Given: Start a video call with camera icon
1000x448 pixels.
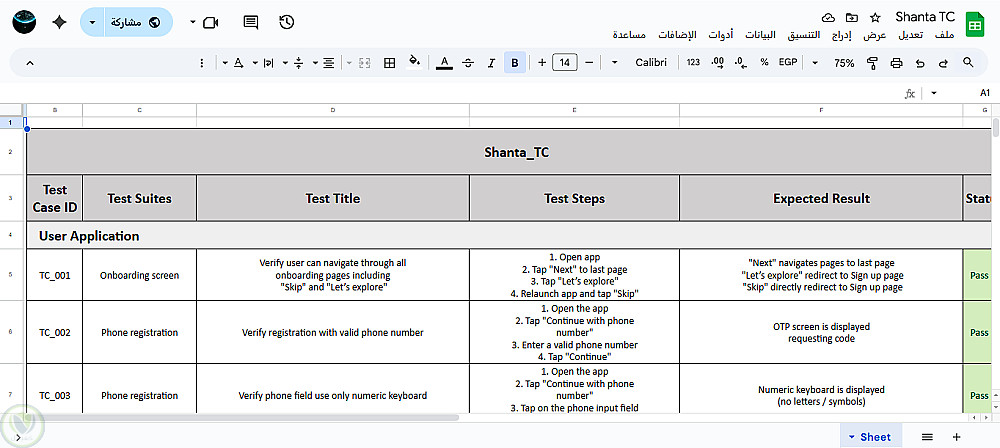Looking at the screenshot, I should coord(210,22).
